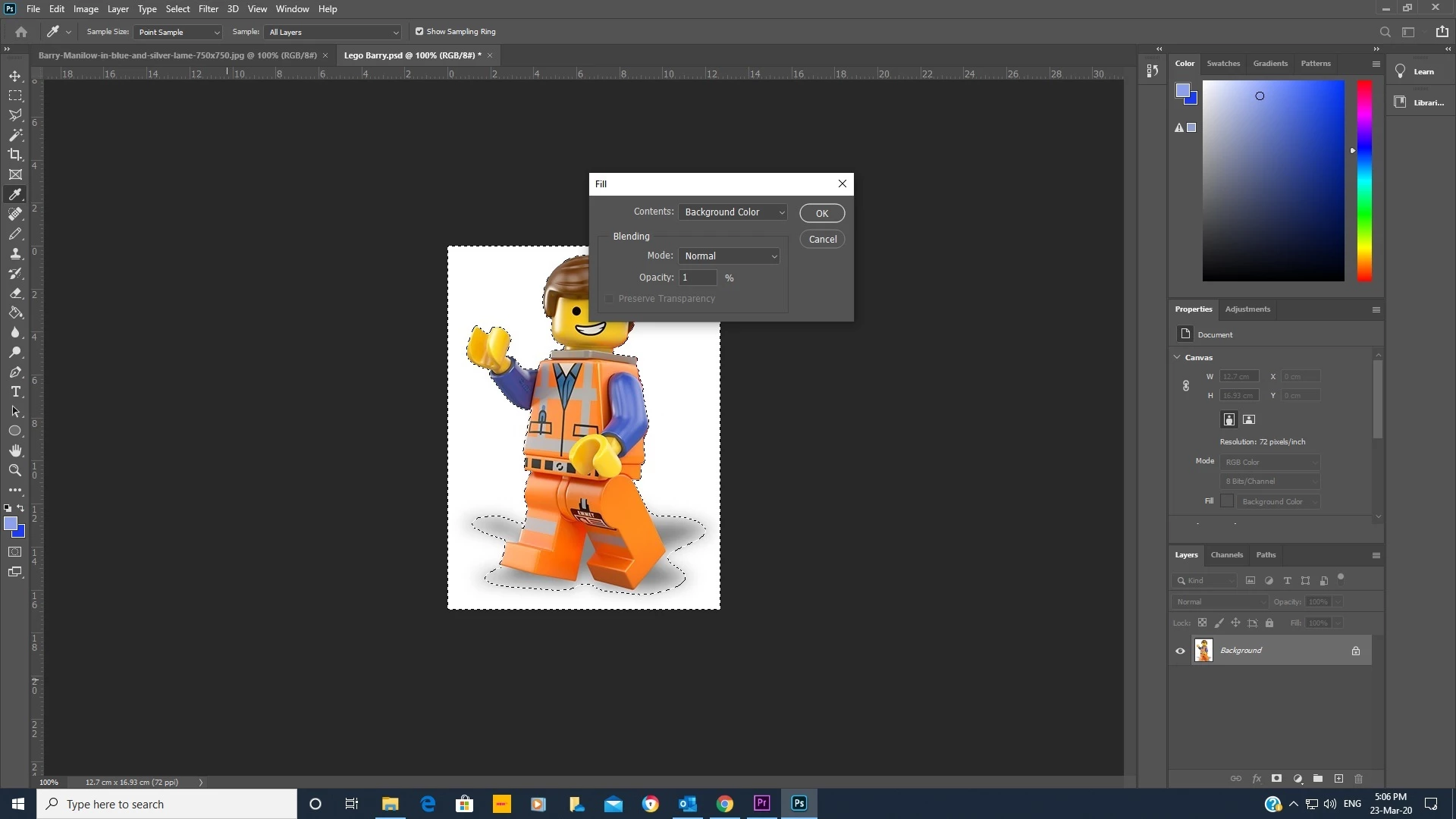
Task: Open the blending Mode dropdown
Action: [x=730, y=256]
